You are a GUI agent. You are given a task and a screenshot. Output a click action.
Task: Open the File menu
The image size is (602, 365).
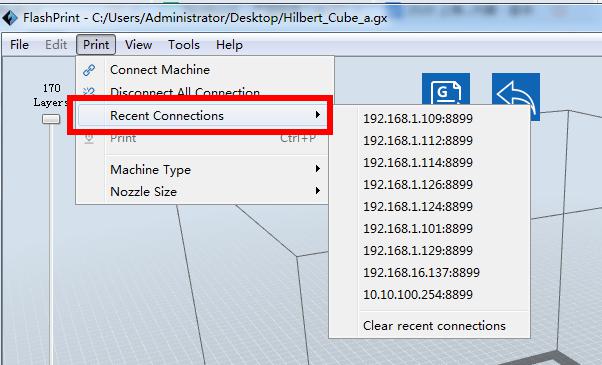pyautogui.click(x=19, y=45)
